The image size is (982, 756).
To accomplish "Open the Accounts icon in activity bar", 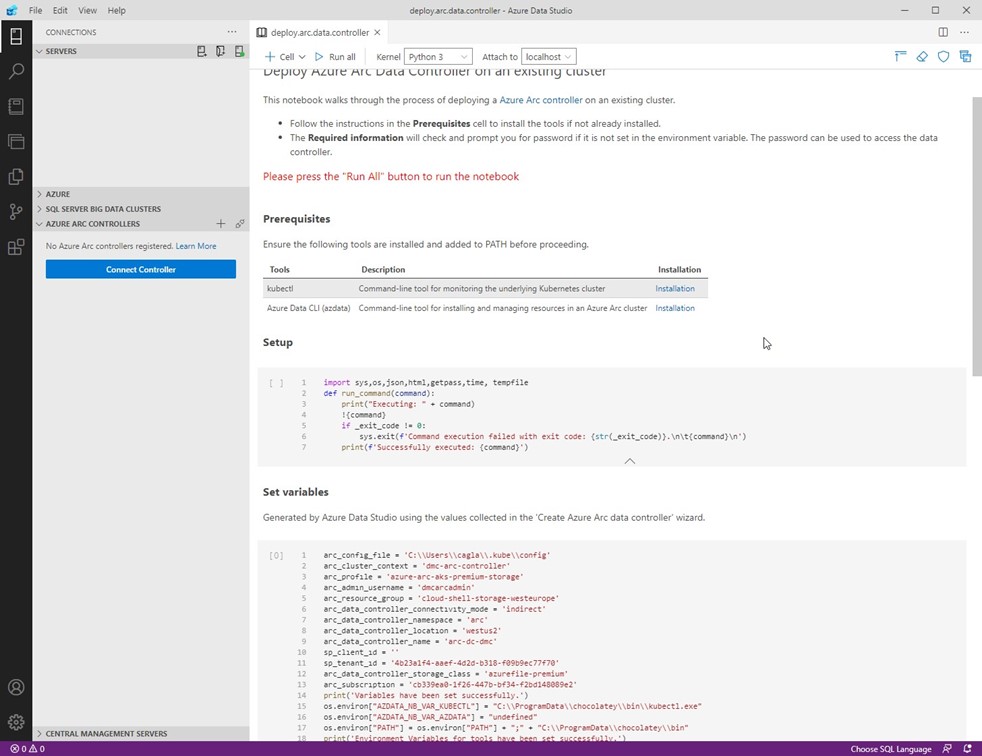I will point(16,687).
